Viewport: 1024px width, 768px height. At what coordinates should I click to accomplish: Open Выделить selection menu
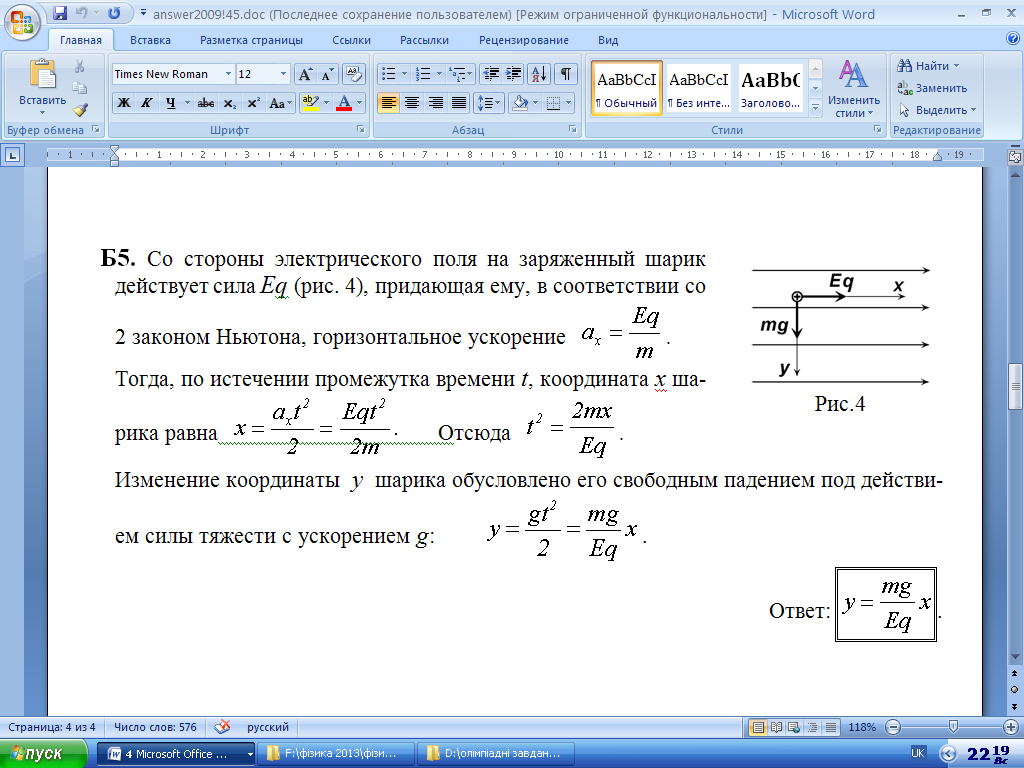coord(937,110)
